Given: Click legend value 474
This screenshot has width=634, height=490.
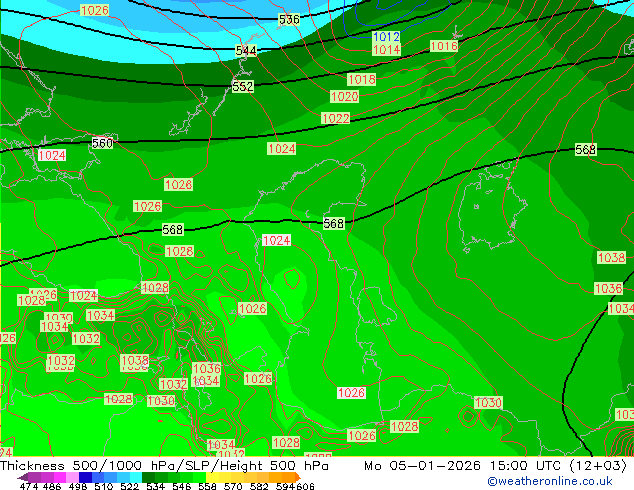Looking at the screenshot, I should (28, 486).
